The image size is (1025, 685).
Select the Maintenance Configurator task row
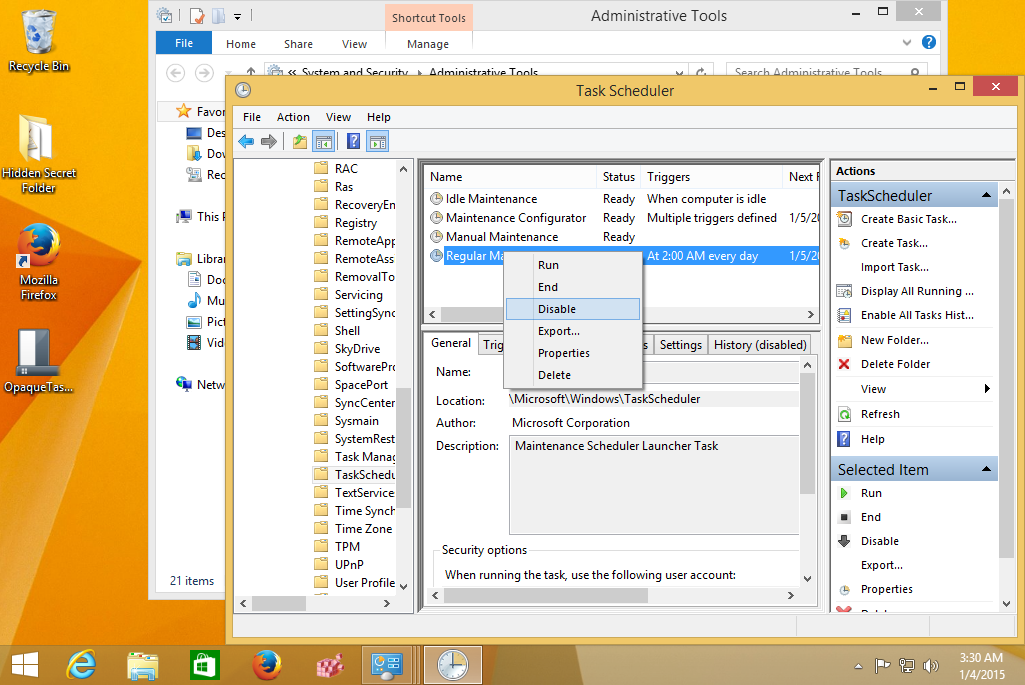tap(623, 218)
